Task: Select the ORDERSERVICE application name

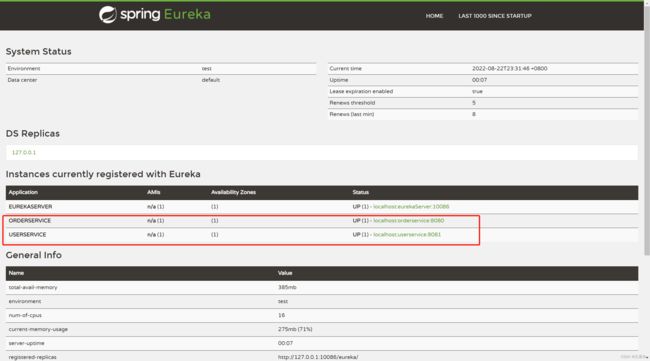Action: pos(29,220)
